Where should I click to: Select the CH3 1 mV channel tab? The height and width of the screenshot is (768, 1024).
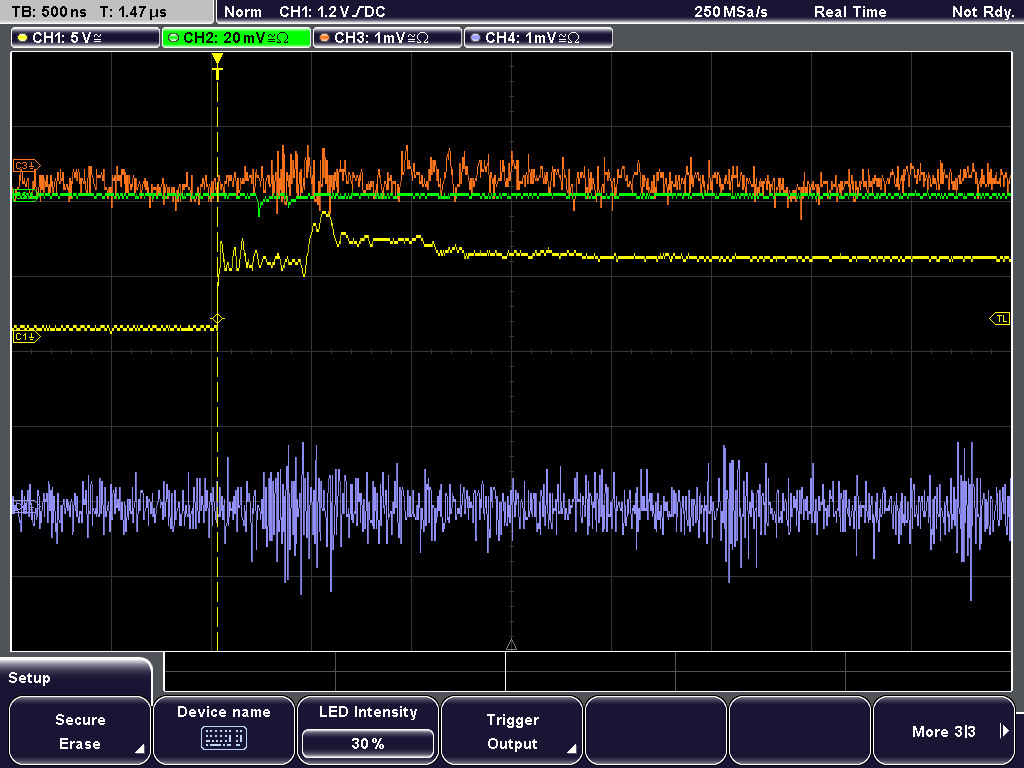tap(387, 38)
